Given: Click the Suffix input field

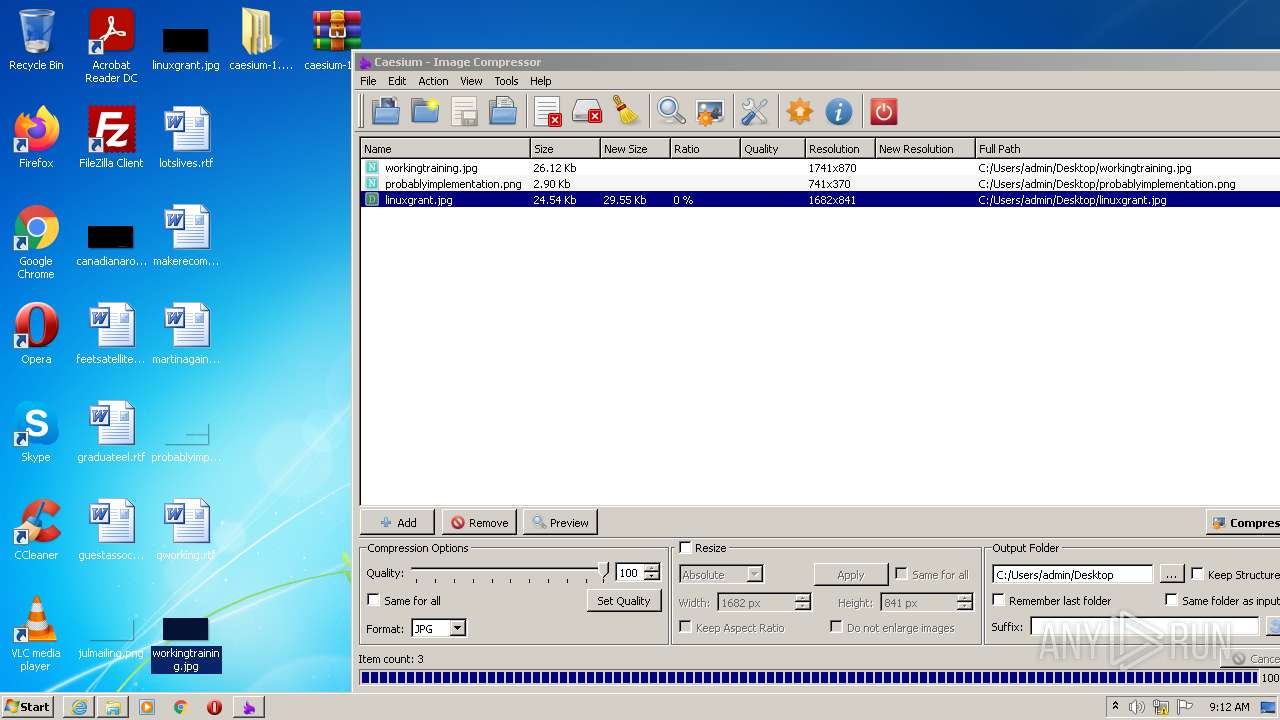Looking at the screenshot, I should [1144, 627].
